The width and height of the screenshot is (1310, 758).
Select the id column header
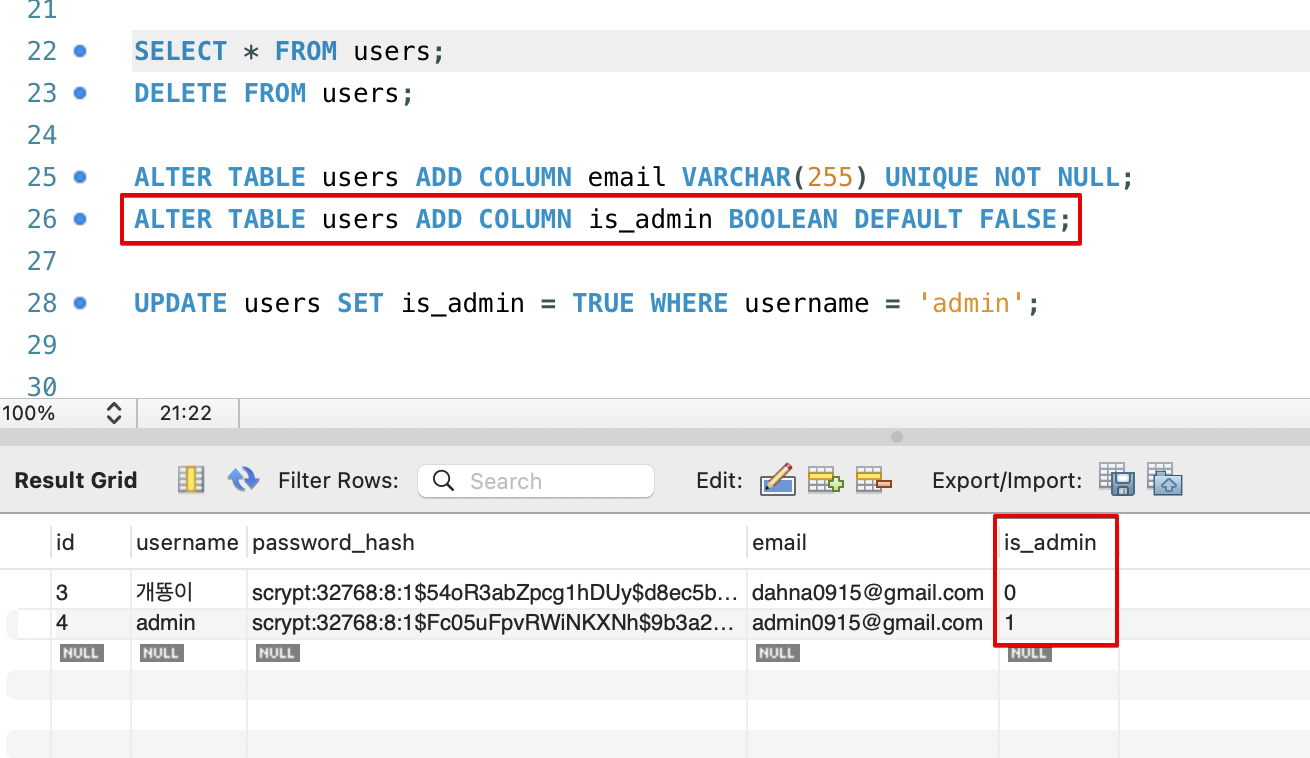tap(91, 543)
